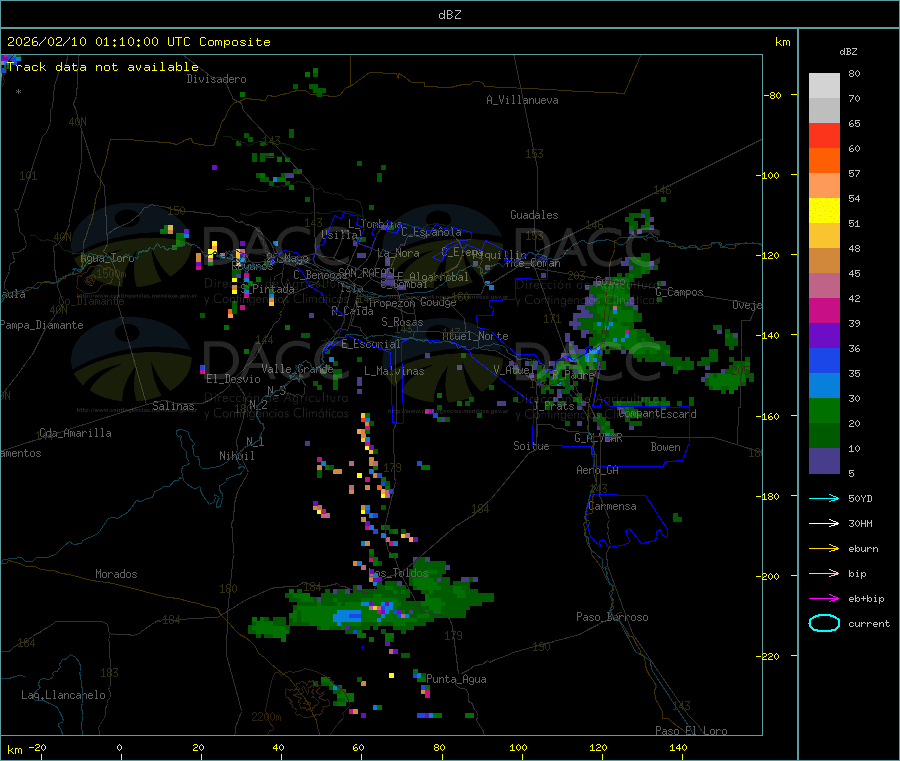Image resolution: width=900 pixels, height=761 pixels.
Task: Click the 'La_Nora' map label
Action: pyautogui.click(x=398, y=253)
